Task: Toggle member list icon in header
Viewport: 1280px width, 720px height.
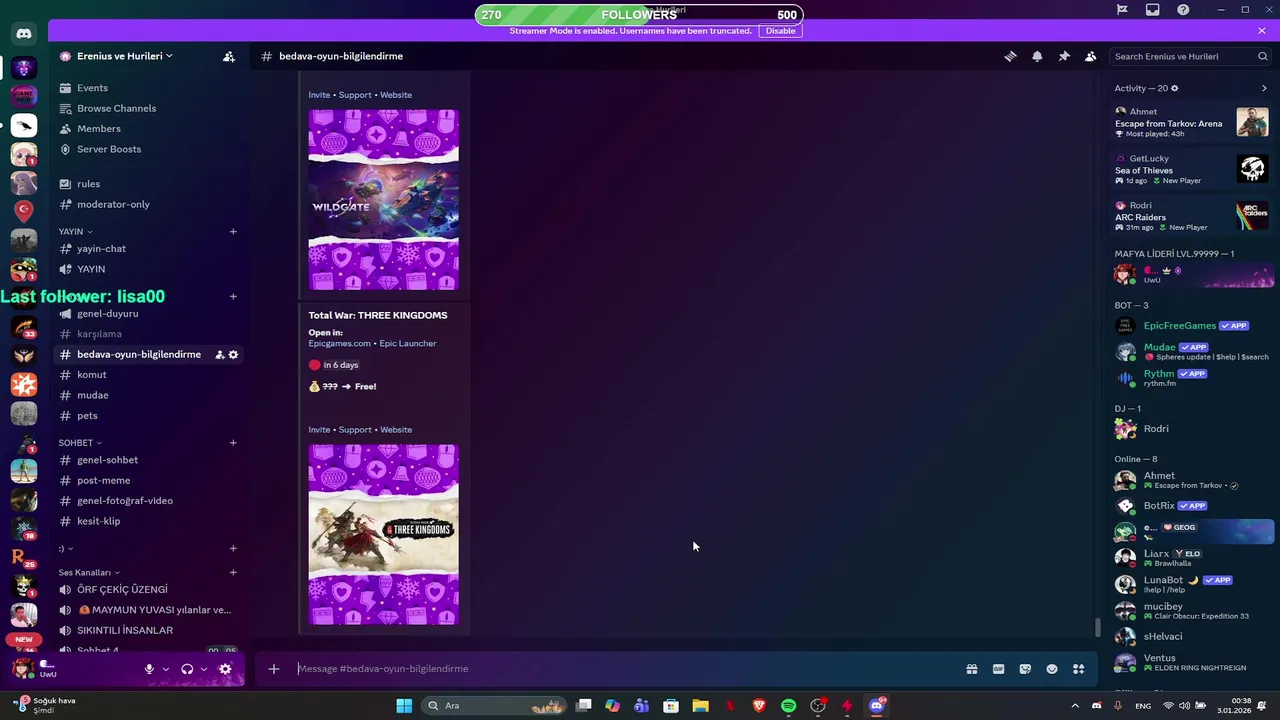Action: coord(1091,56)
